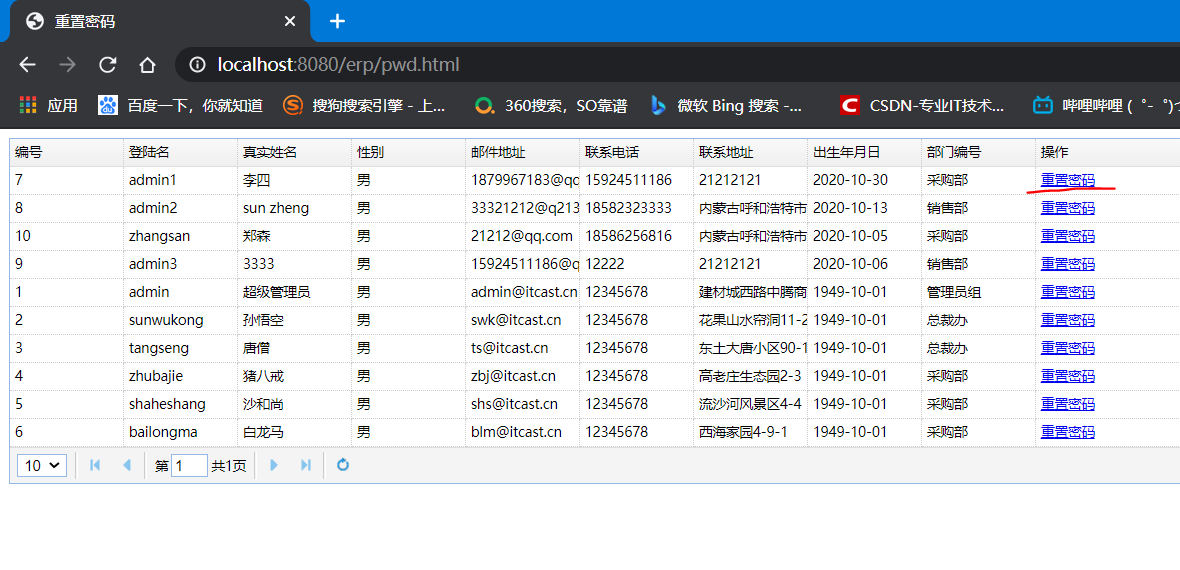Reset password for admin1
1180x570 pixels.
pyautogui.click(x=1067, y=180)
